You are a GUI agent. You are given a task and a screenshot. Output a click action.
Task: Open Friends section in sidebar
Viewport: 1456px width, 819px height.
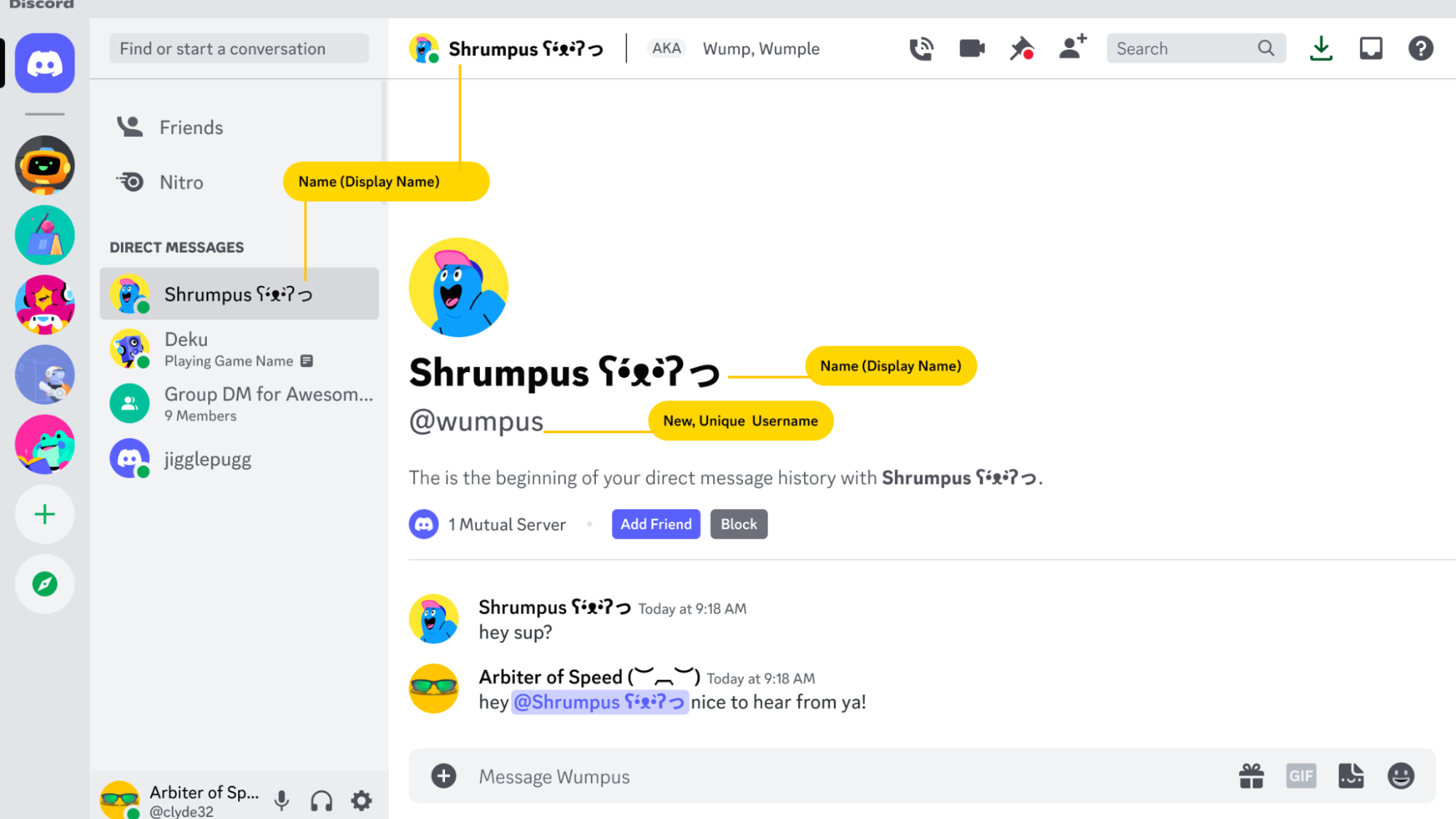190,127
